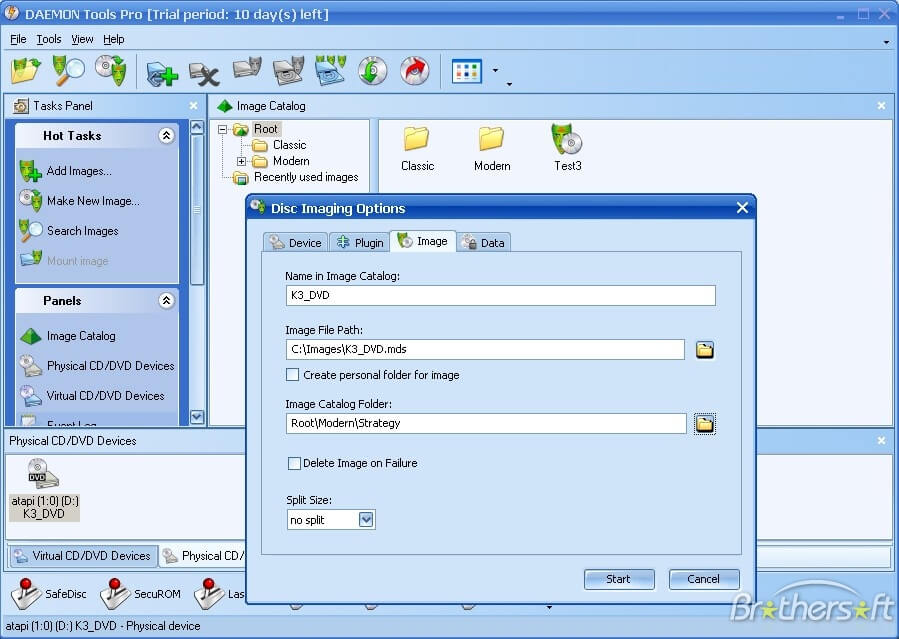
Task: Click the Add Virtual Drive toolbar icon
Action: pos(162,73)
